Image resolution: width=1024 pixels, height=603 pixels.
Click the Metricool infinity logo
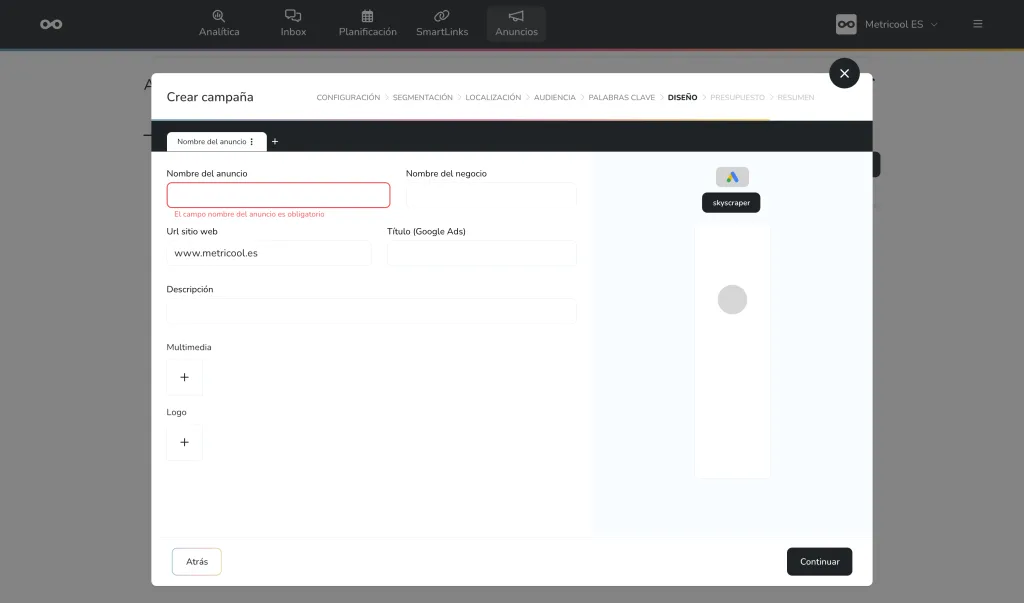(51, 24)
